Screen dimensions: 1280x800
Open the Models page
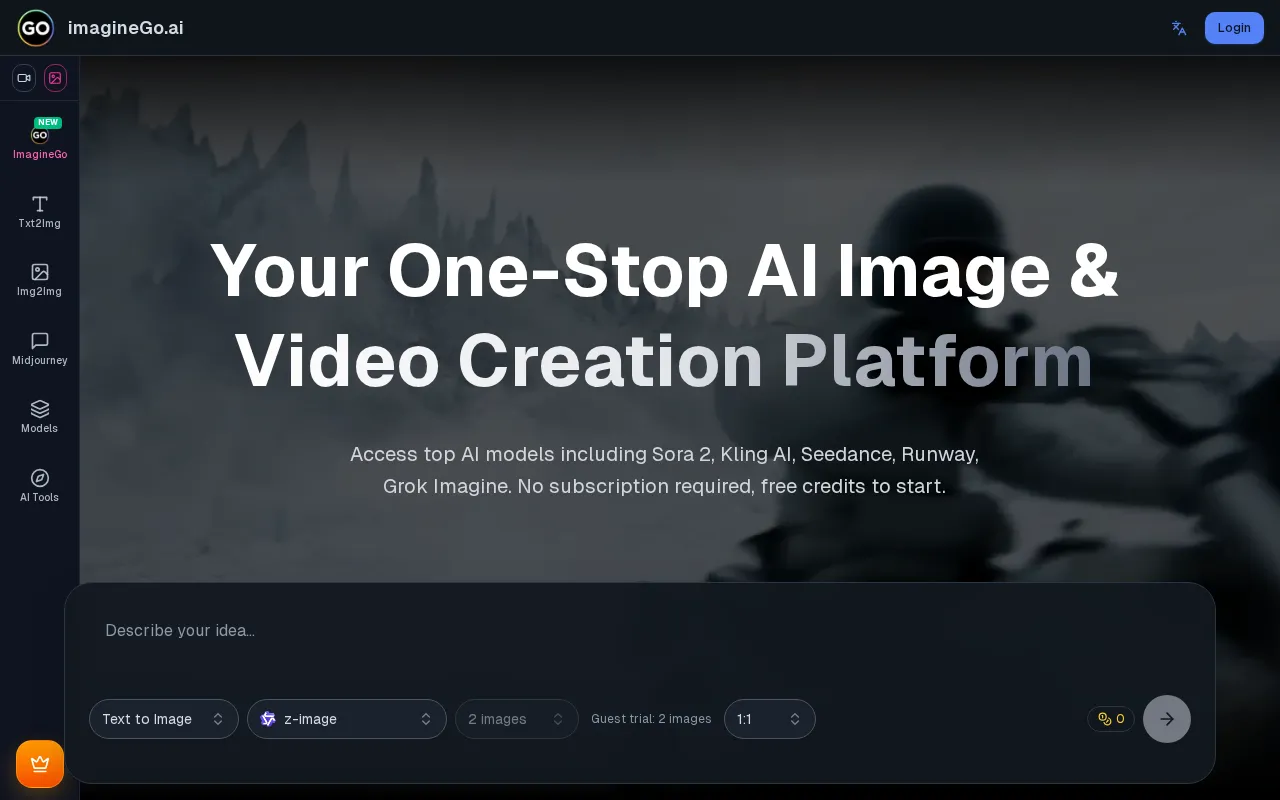(x=40, y=417)
